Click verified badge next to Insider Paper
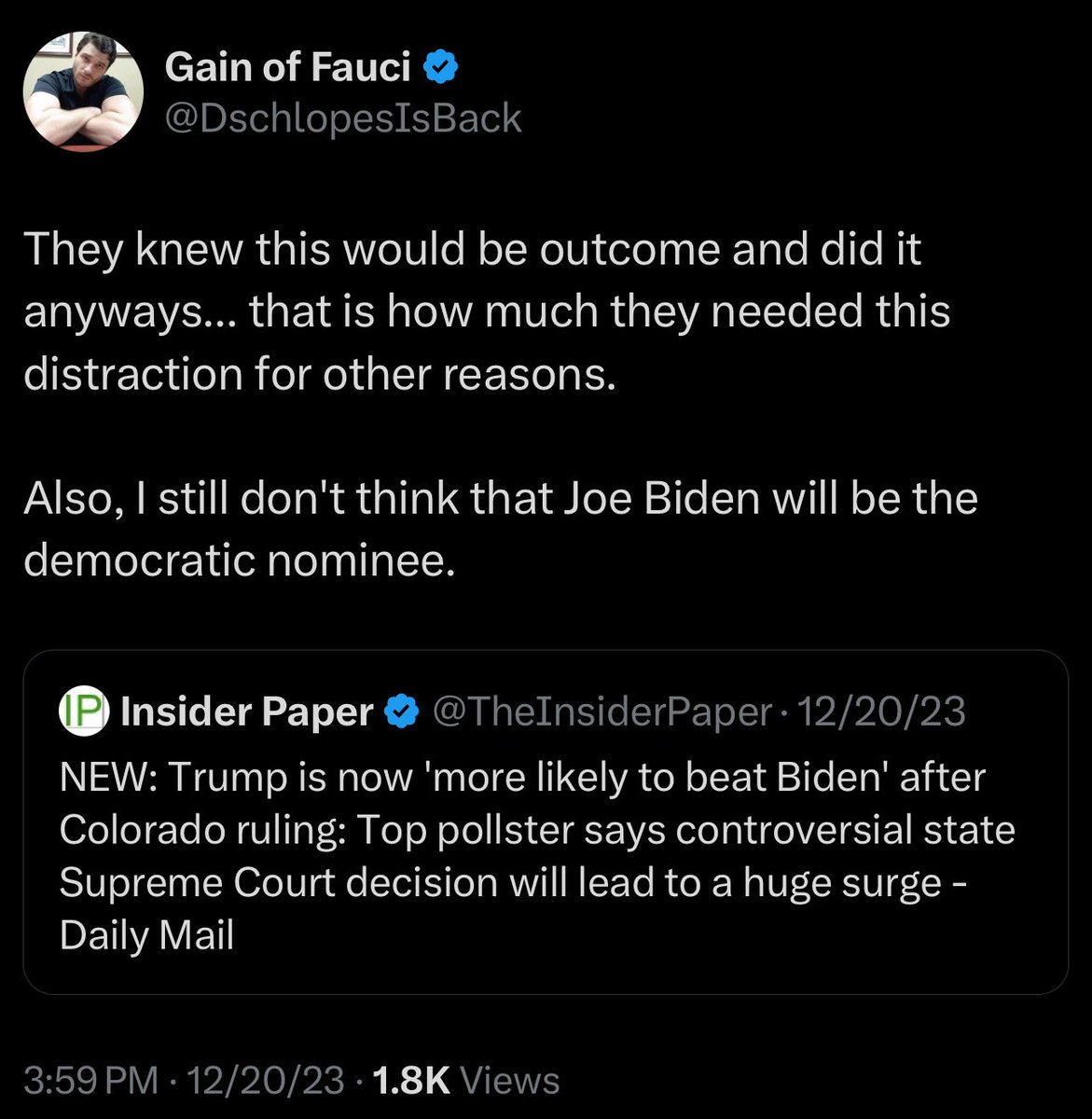Image resolution: width=1092 pixels, height=1119 pixels. pyautogui.click(x=401, y=712)
